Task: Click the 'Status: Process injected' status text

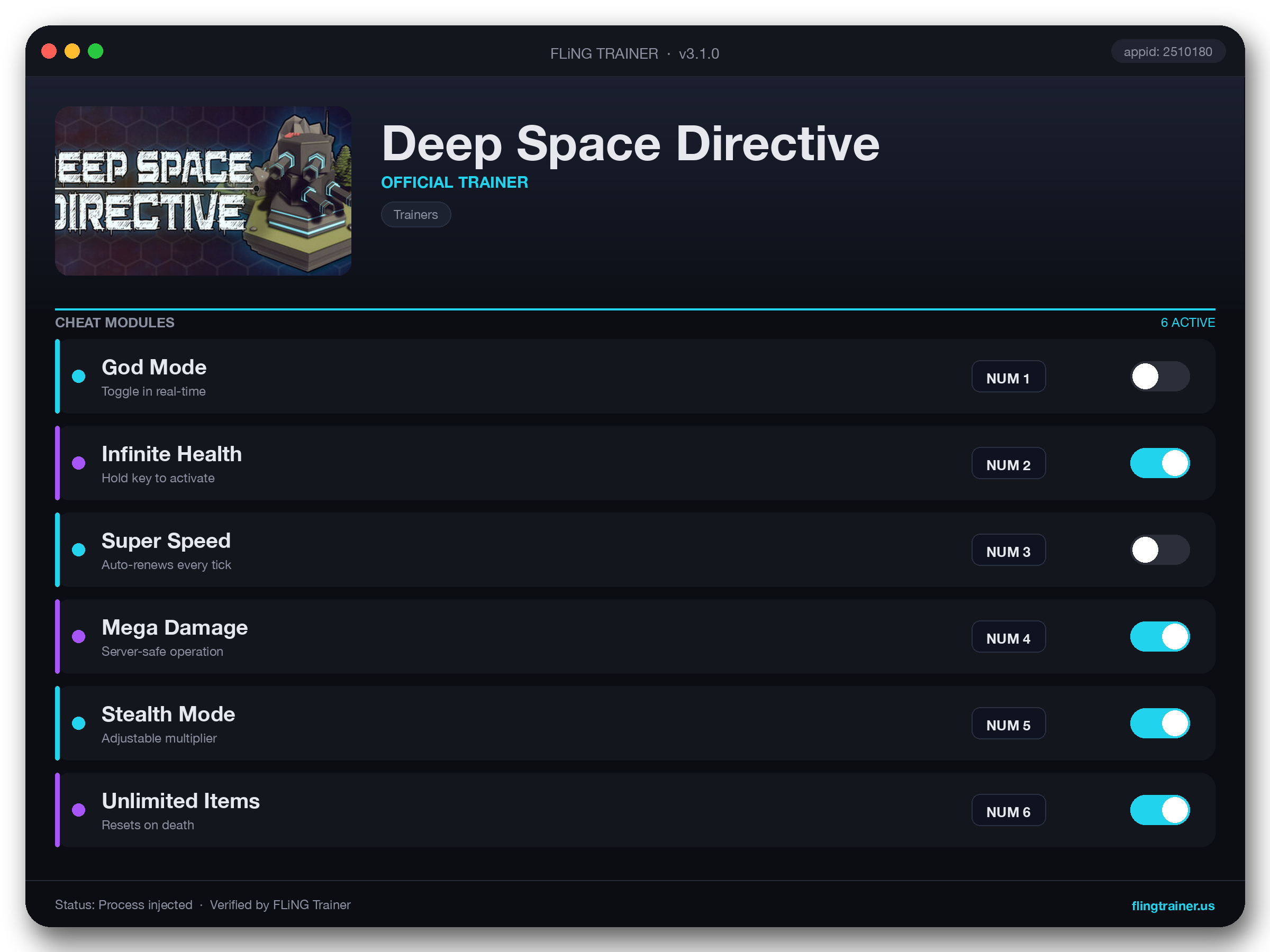Action: [x=123, y=905]
